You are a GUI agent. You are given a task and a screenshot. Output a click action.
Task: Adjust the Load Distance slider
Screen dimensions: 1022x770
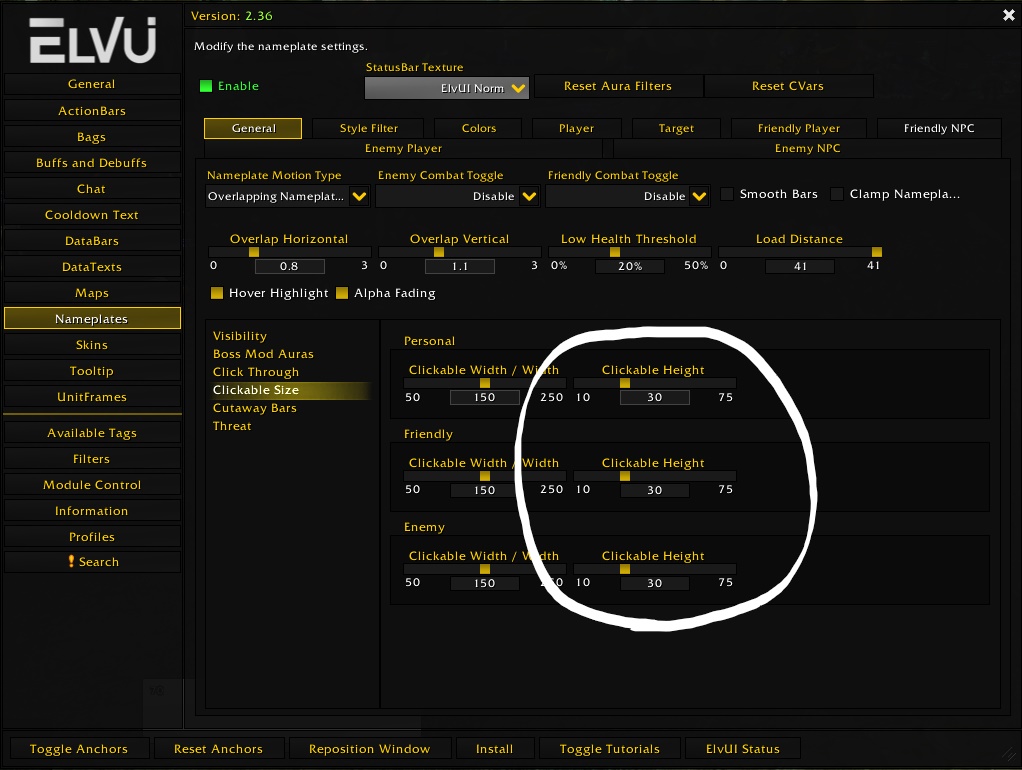coord(800,252)
